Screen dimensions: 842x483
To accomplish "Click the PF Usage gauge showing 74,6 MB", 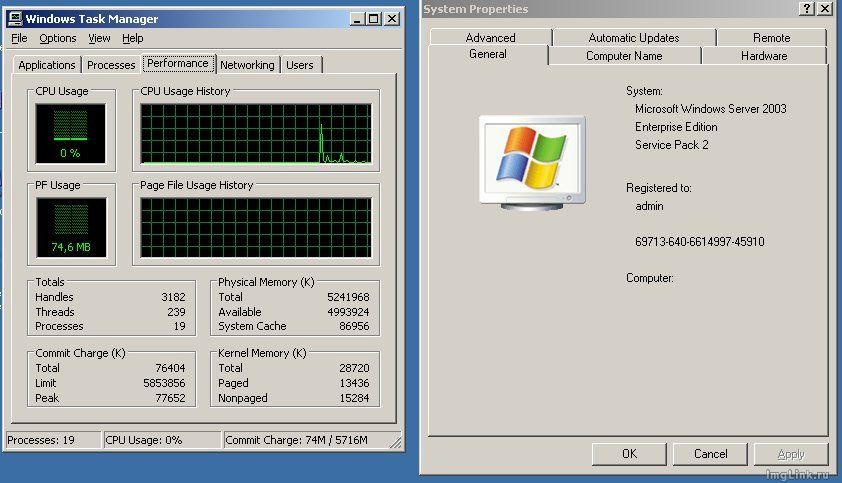I will tap(71, 227).
